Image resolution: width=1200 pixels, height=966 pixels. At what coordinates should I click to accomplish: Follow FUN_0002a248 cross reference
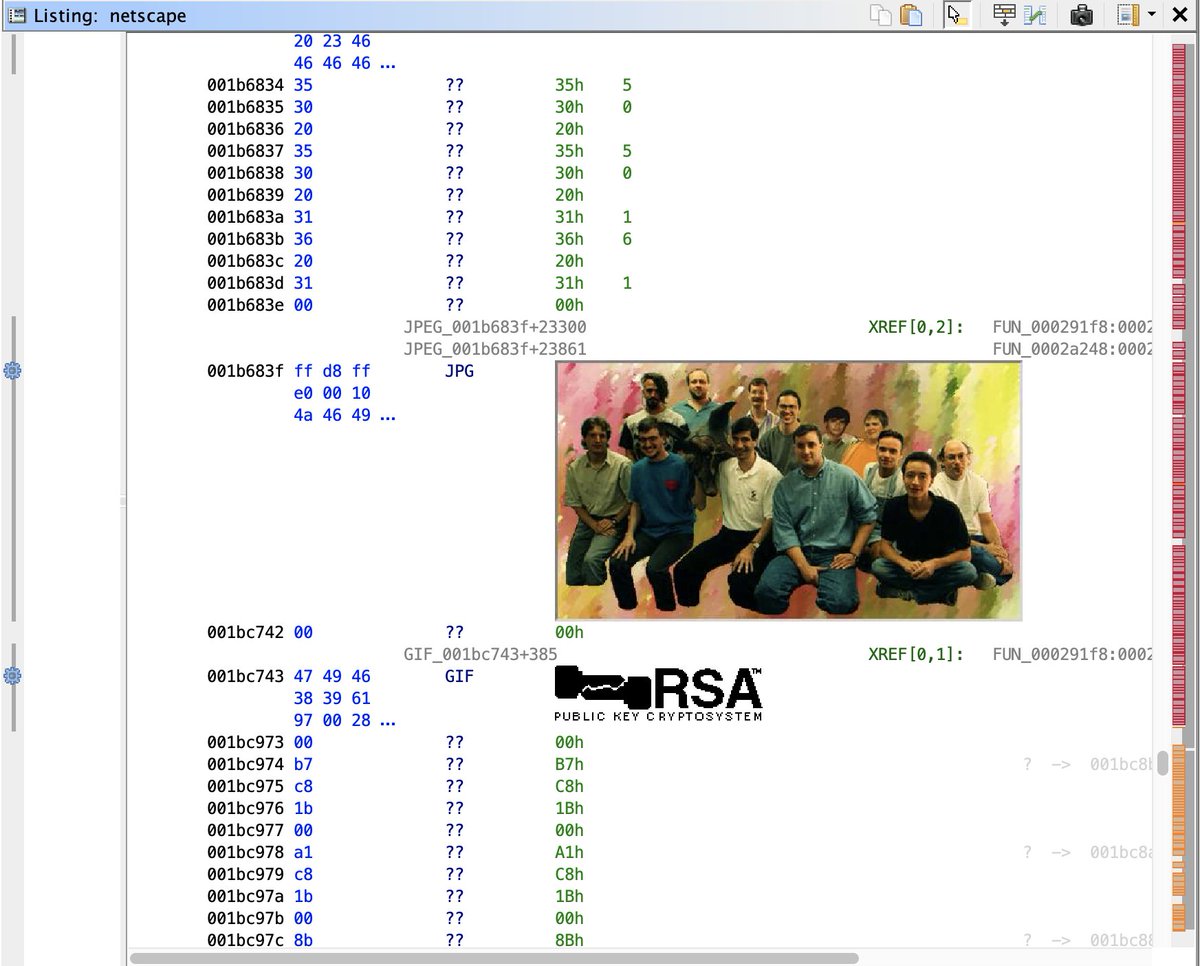(x=1072, y=349)
